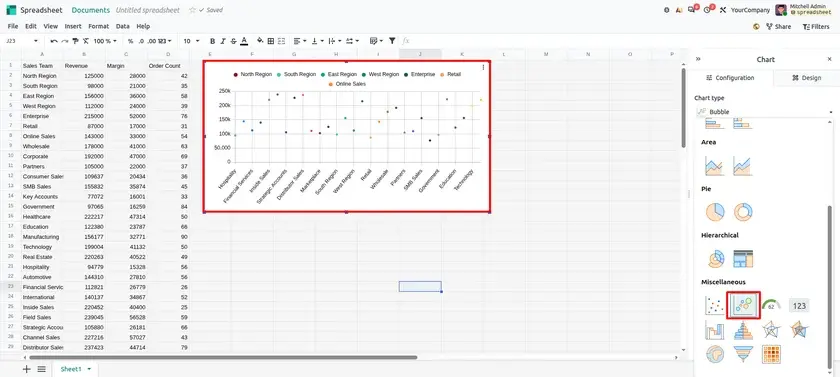Select the Bubble chart type thumbnail

point(743,305)
